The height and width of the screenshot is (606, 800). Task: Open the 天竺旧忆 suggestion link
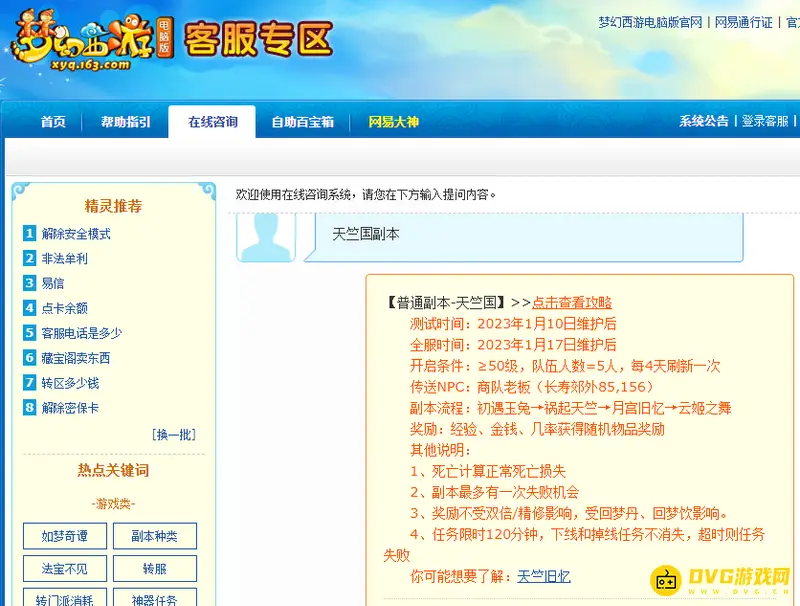pos(544,576)
